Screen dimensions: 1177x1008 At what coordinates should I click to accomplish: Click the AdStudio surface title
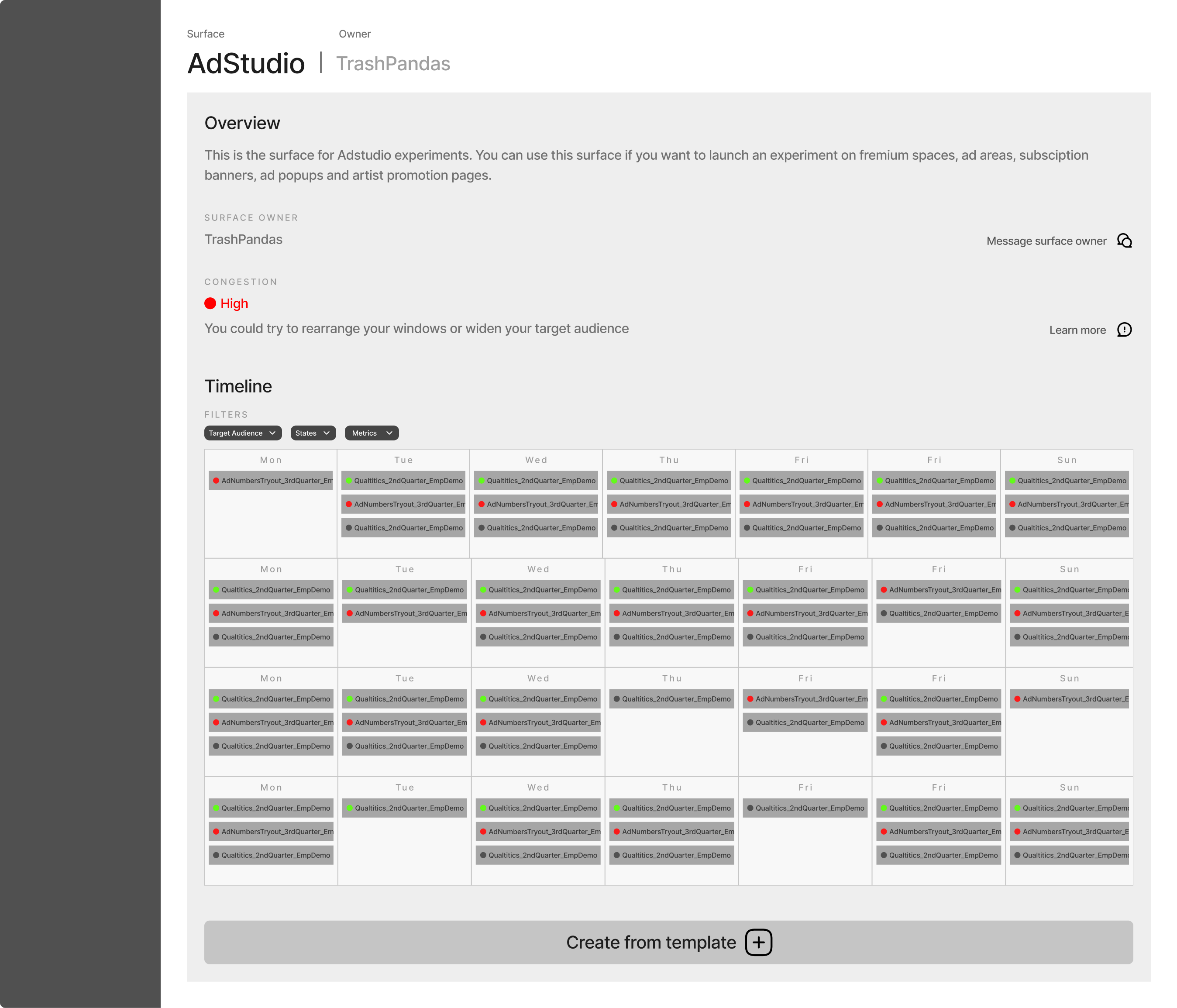pos(246,63)
